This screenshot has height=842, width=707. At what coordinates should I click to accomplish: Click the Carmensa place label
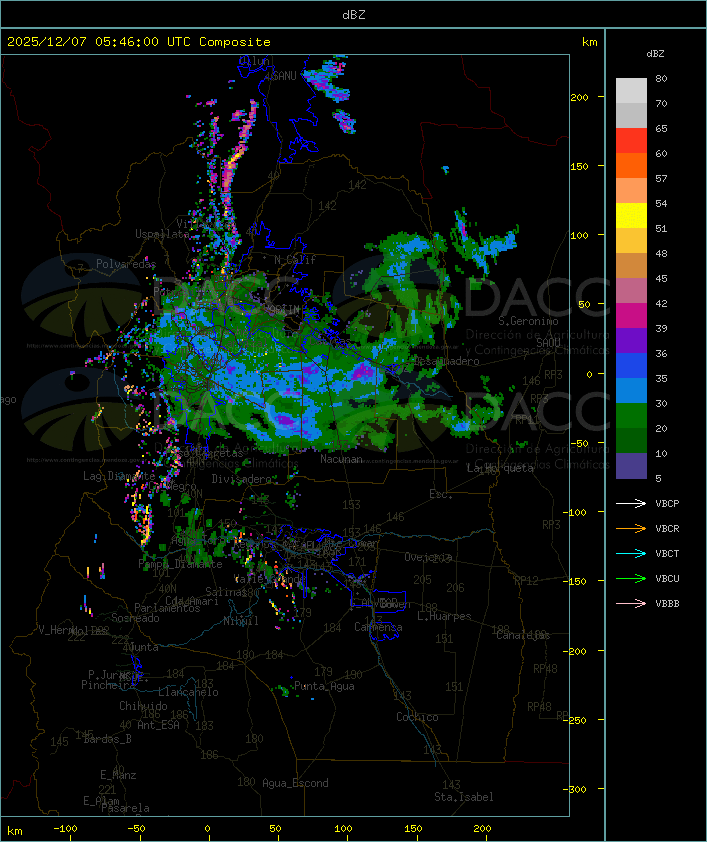[x=378, y=627]
